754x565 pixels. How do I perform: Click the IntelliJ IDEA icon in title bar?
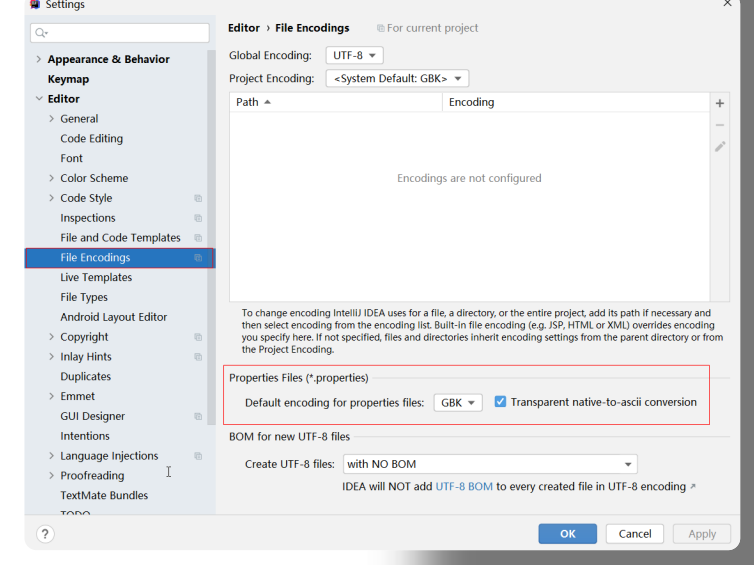pyautogui.click(x=35, y=4)
